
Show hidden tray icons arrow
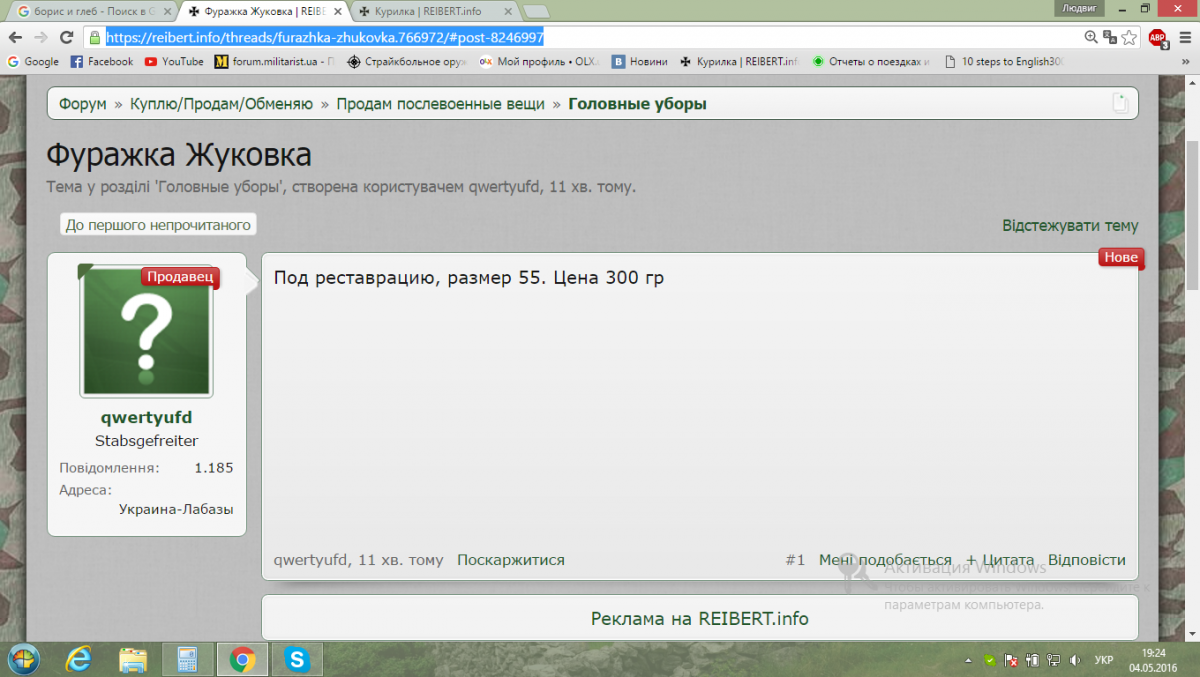(x=968, y=660)
